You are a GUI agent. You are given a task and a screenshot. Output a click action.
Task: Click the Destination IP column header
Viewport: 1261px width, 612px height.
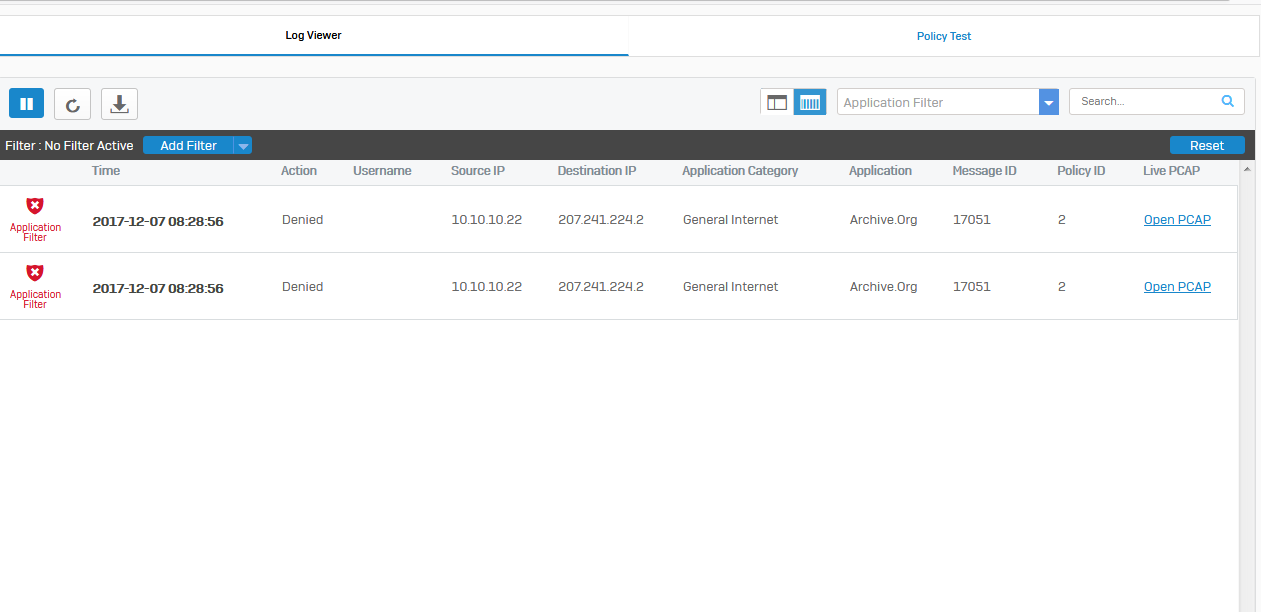(x=596, y=171)
